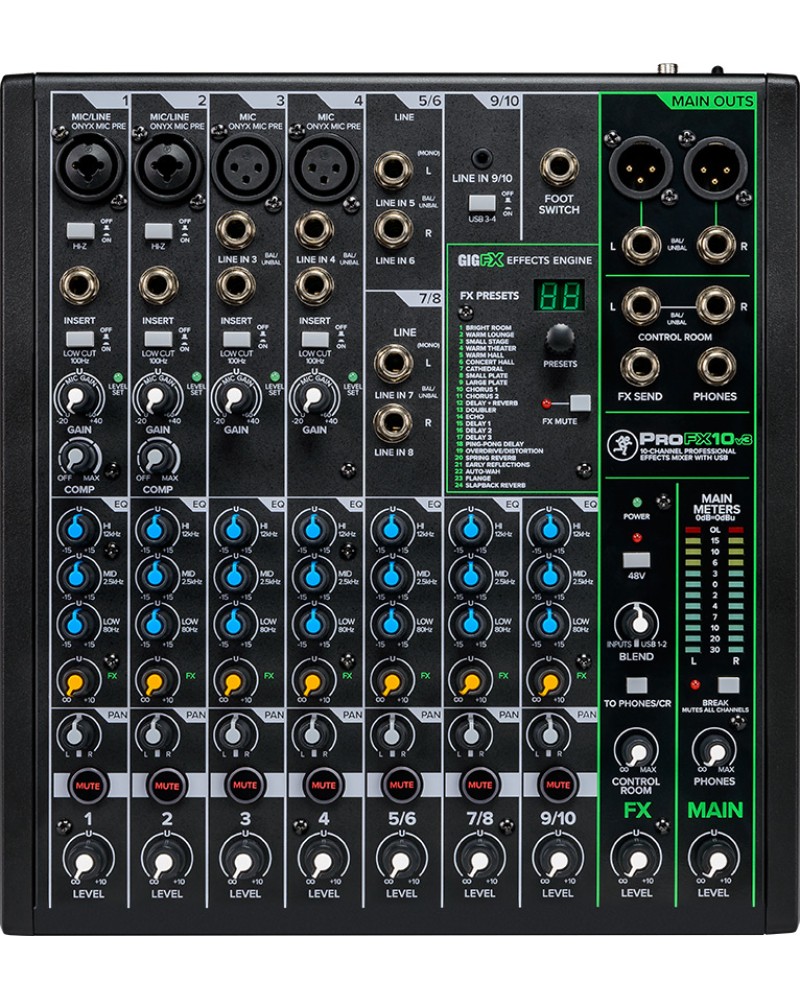This screenshot has width=800, height=1000.
Task: Click the green FX master level knob
Action: coord(636,859)
